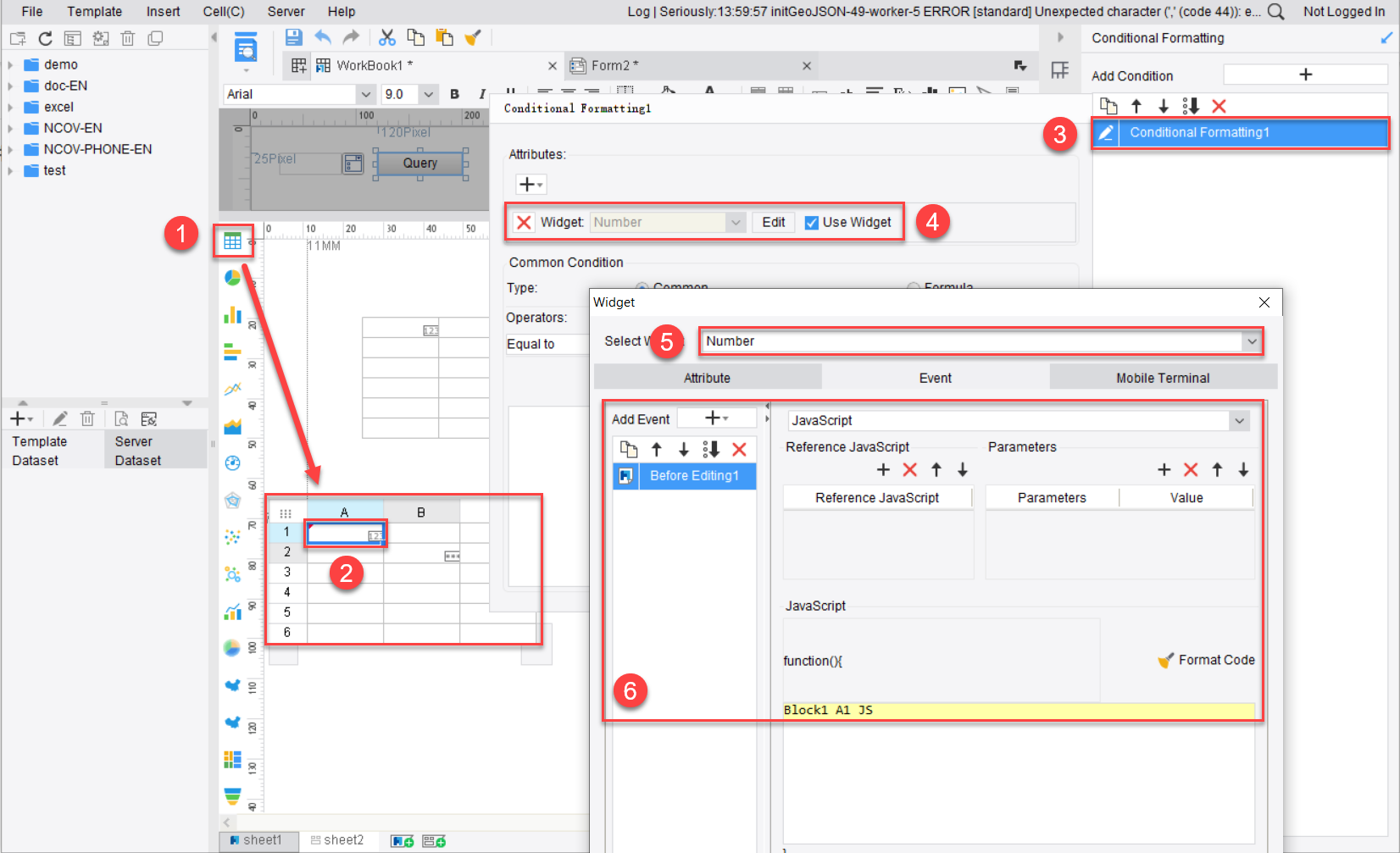Click the Cut scissors icon
Viewport: 1400px width, 853px height.
(x=387, y=37)
